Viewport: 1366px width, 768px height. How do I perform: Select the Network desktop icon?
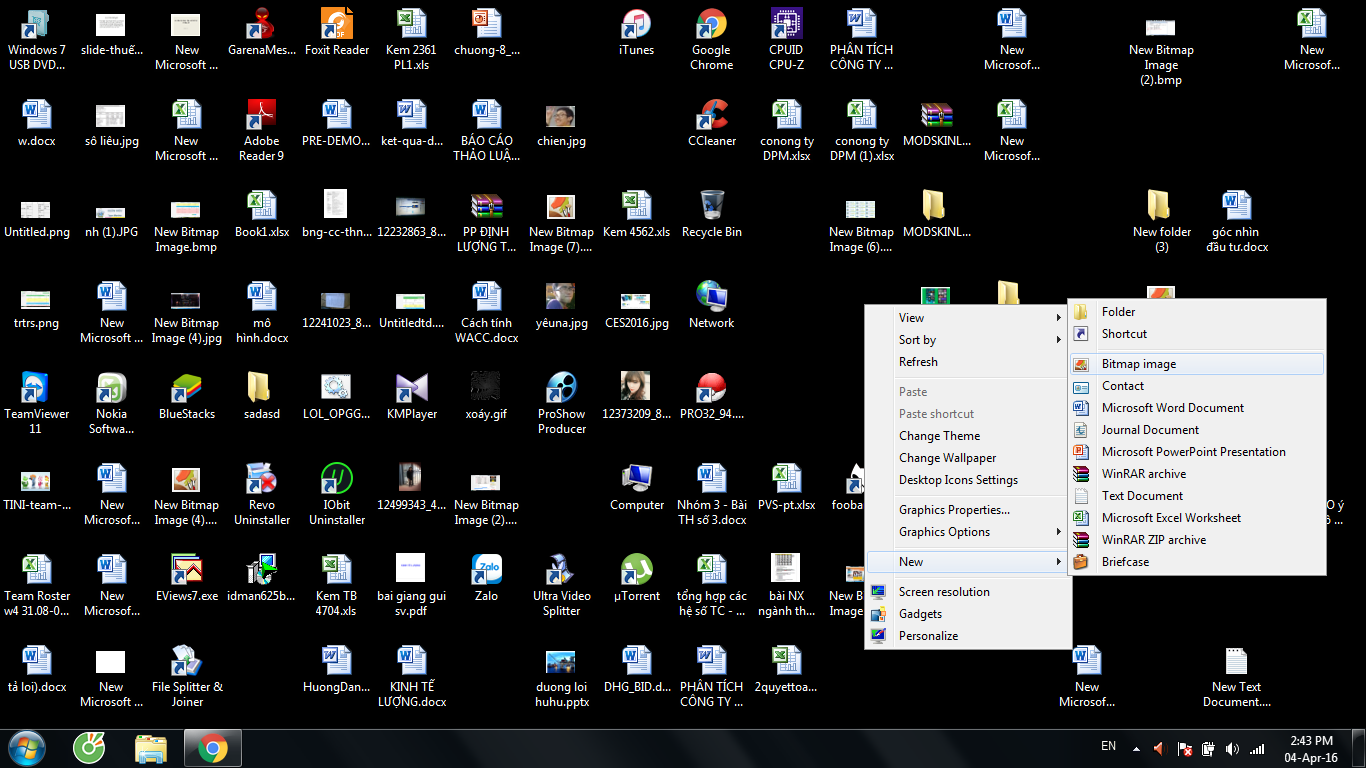coord(712,306)
